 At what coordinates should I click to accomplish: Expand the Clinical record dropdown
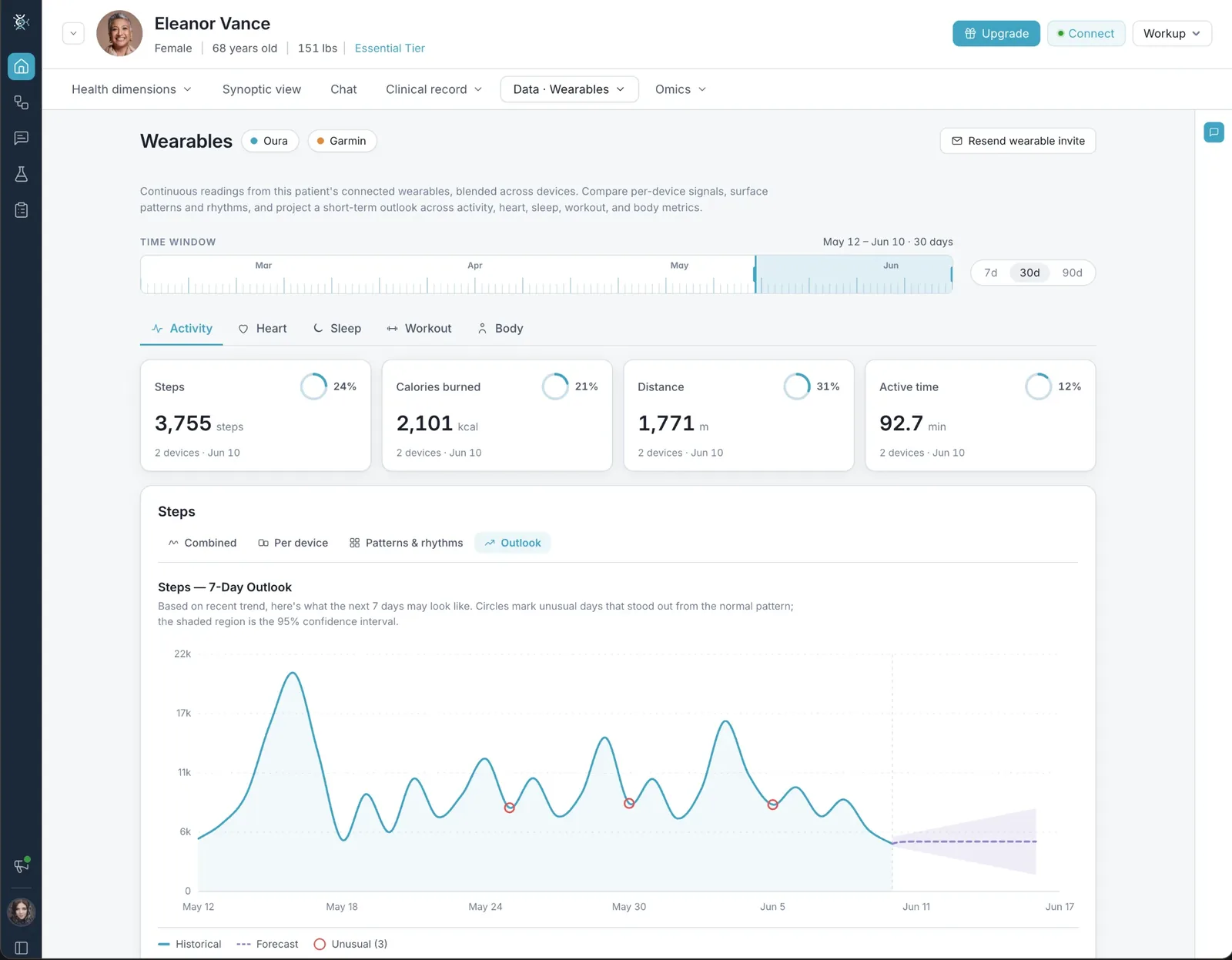click(x=434, y=89)
